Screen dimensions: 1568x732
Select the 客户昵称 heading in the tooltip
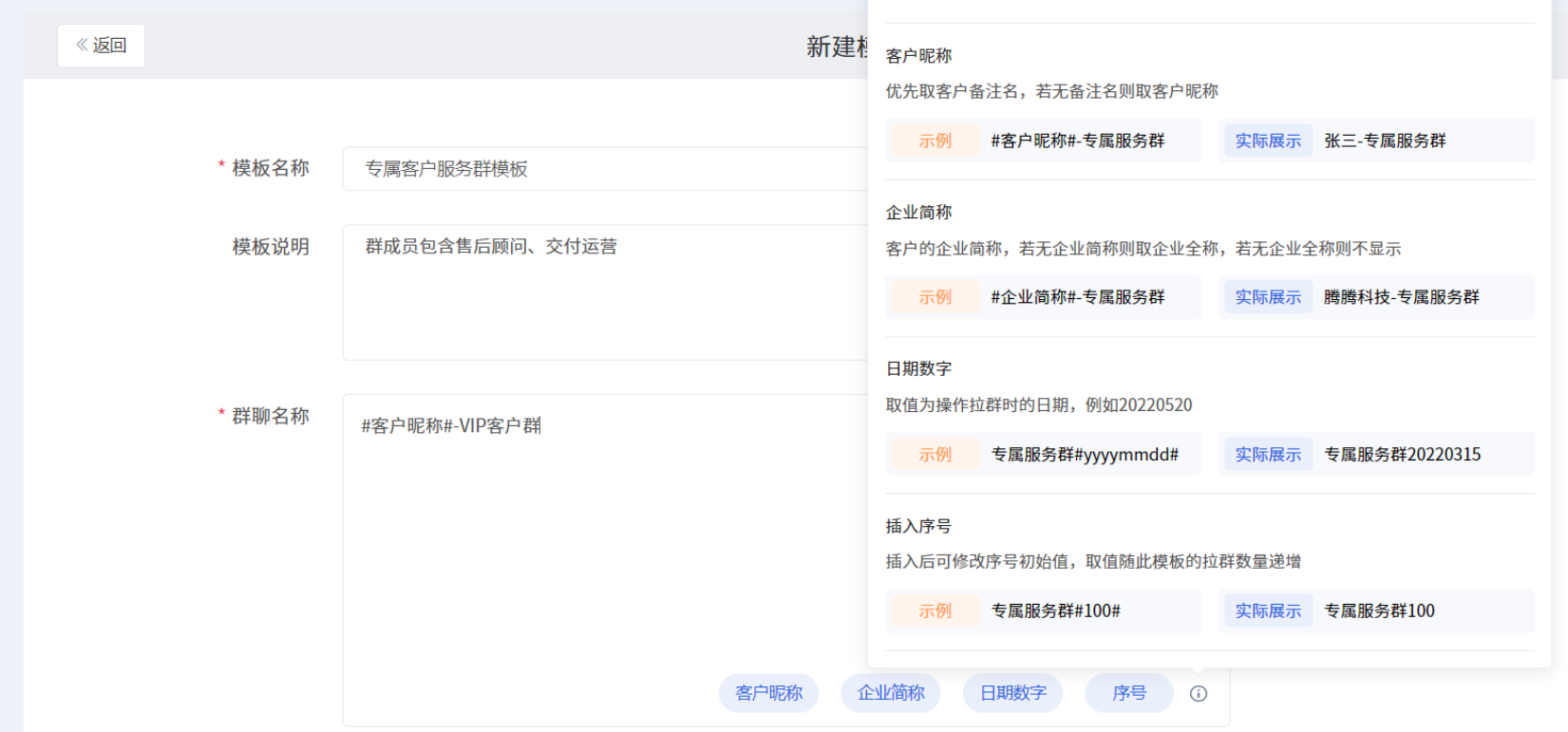coord(918,56)
